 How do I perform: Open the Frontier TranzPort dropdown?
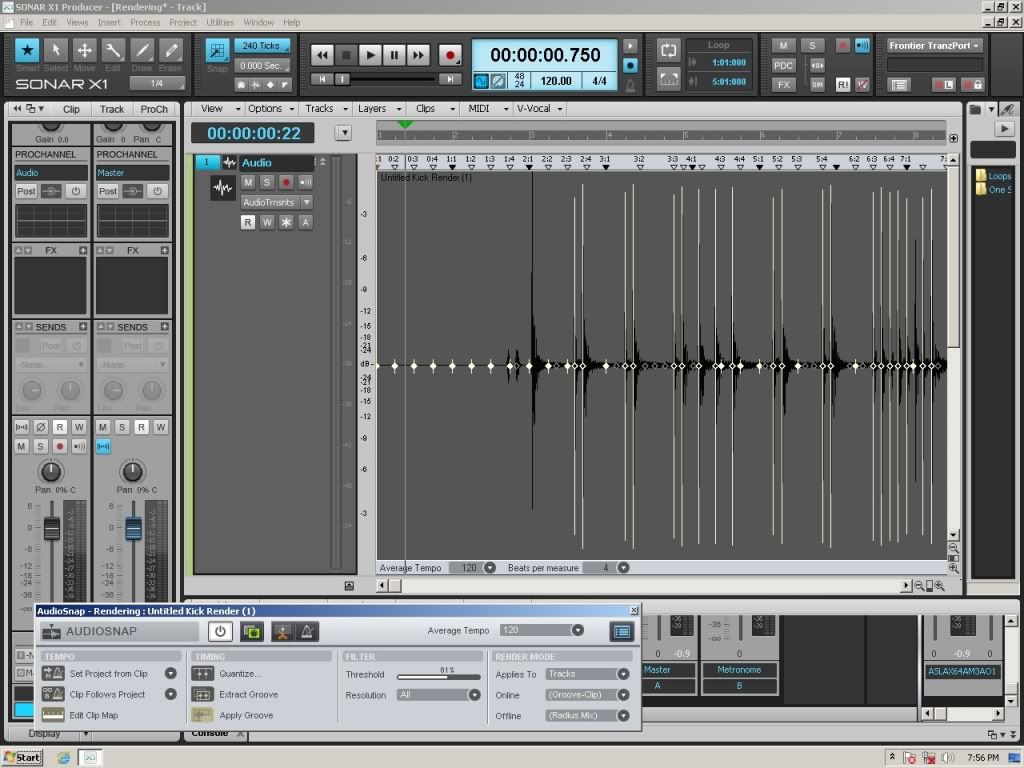pos(934,45)
